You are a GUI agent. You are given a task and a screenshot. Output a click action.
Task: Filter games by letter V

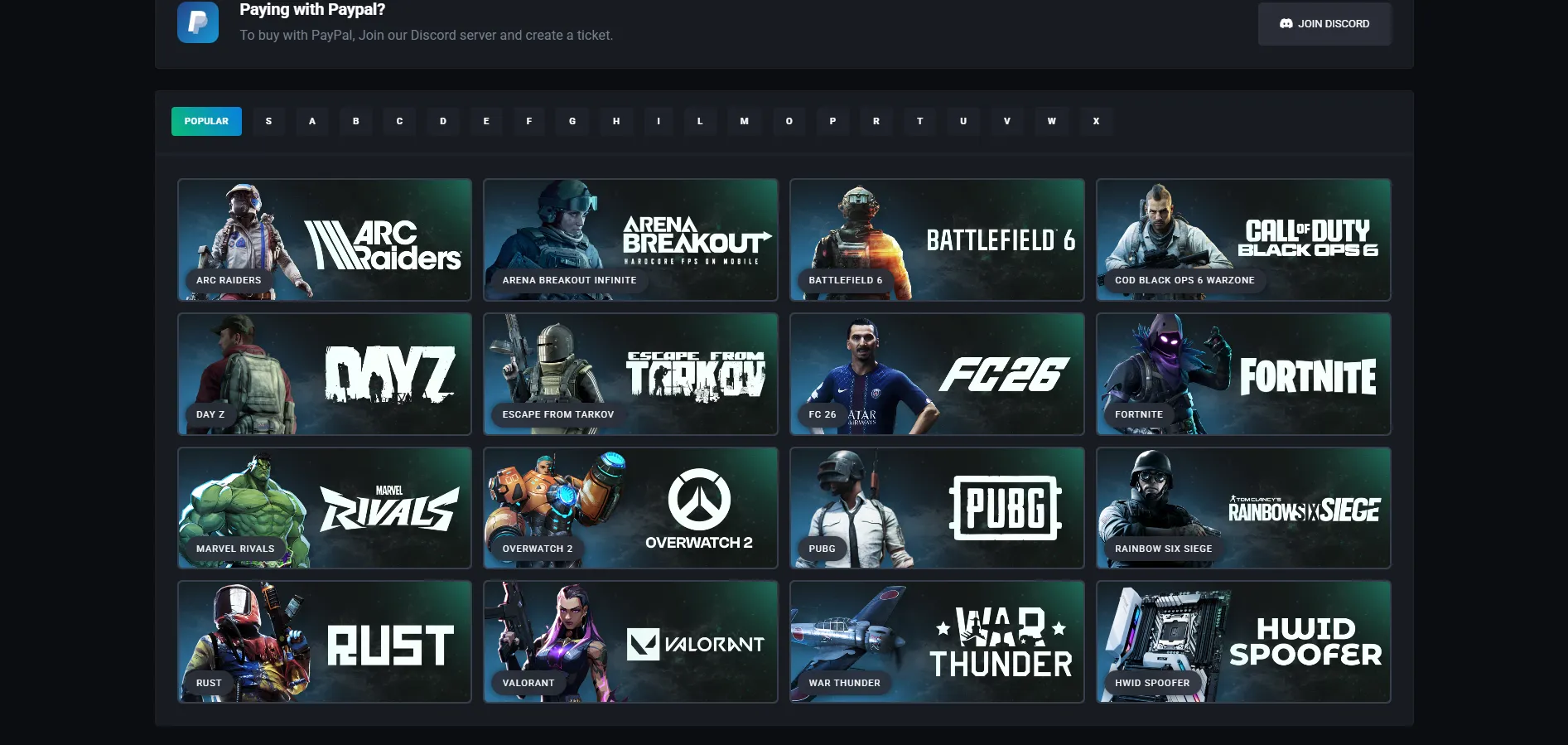tap(1007, 121)
